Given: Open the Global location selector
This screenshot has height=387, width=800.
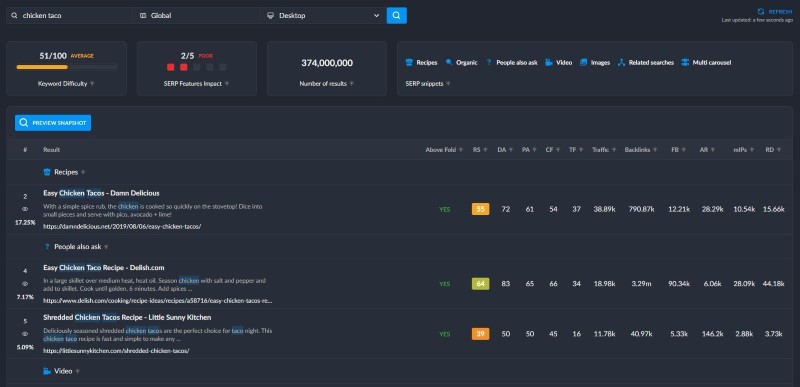Looking at the screenshot, I should (196, 15).
